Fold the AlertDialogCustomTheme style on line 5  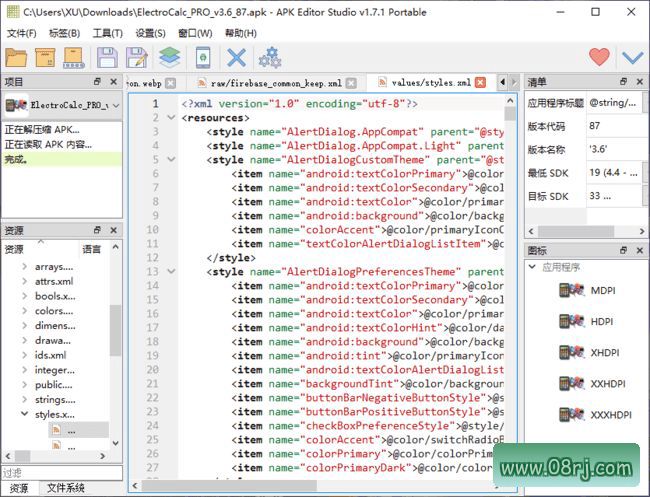pos(171,160)
